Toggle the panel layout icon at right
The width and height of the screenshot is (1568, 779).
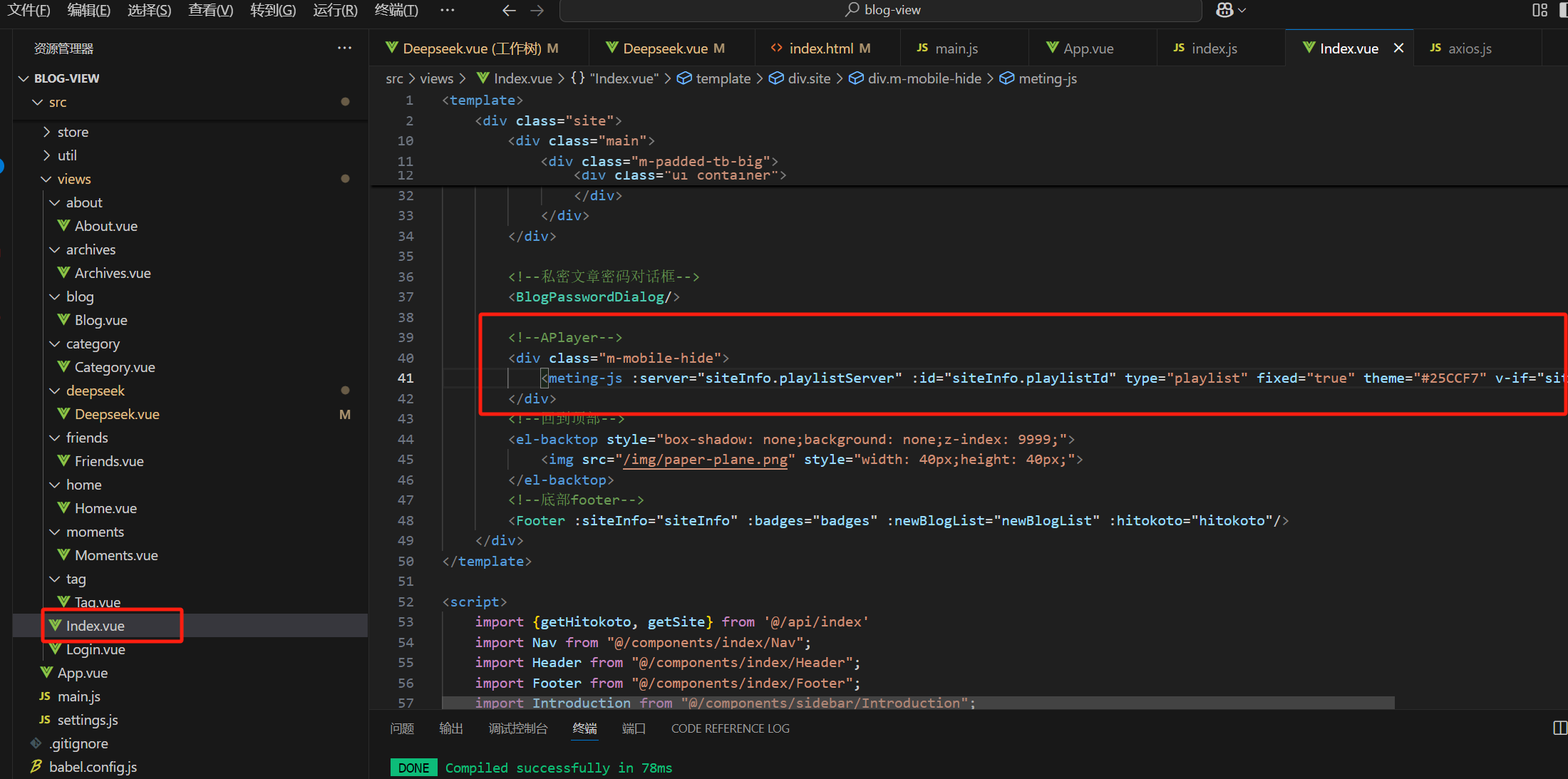pyautogui.click(x=1559, y=728)
